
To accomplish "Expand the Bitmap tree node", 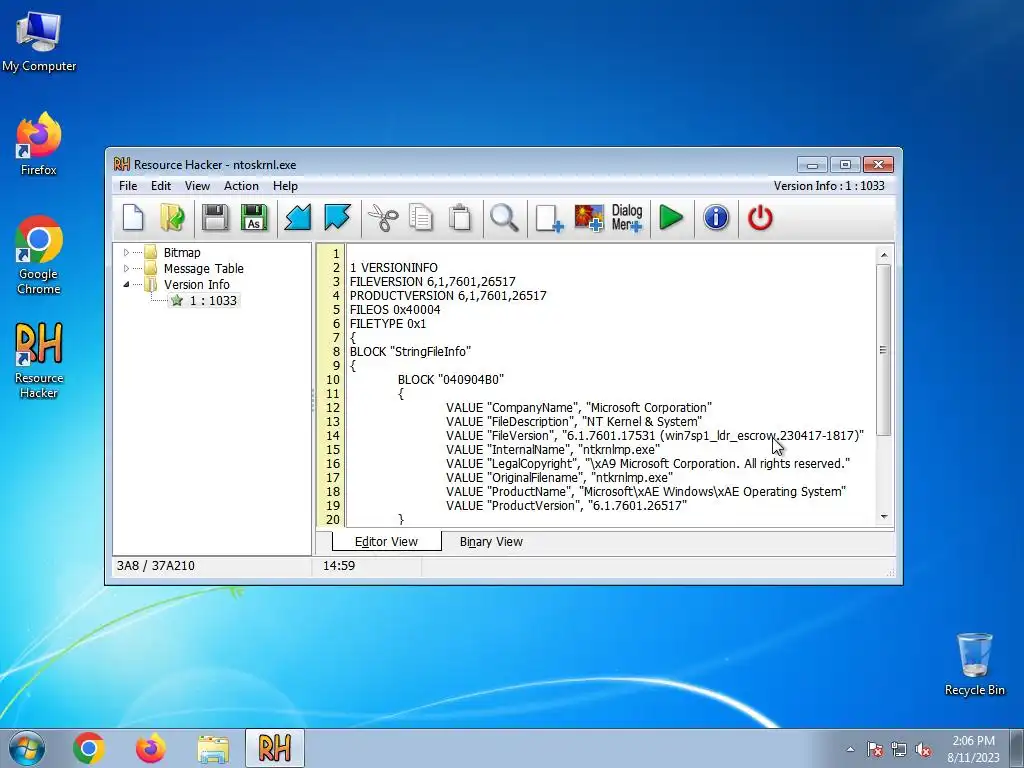I will pyautogui.click(x=126, y=252).
